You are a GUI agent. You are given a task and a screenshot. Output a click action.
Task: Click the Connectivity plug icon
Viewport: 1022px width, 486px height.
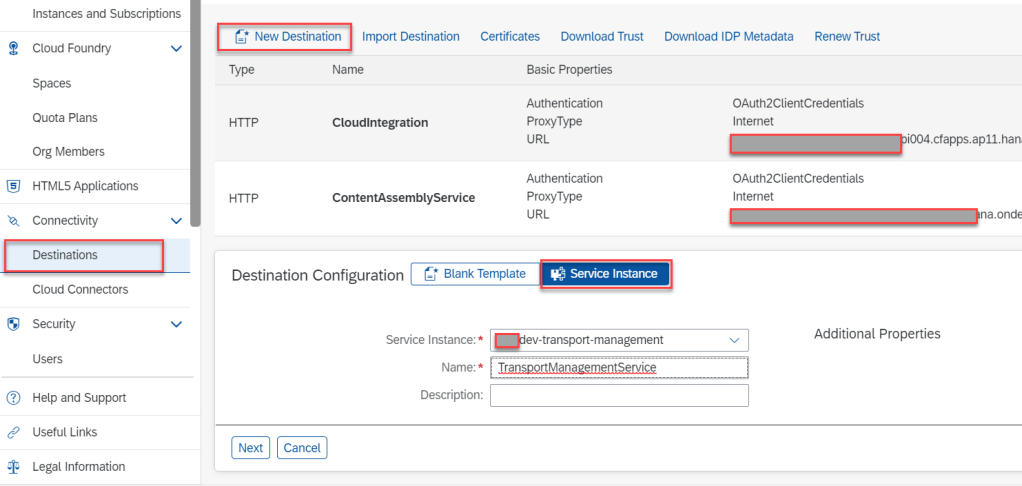click(x=14, y=221)
